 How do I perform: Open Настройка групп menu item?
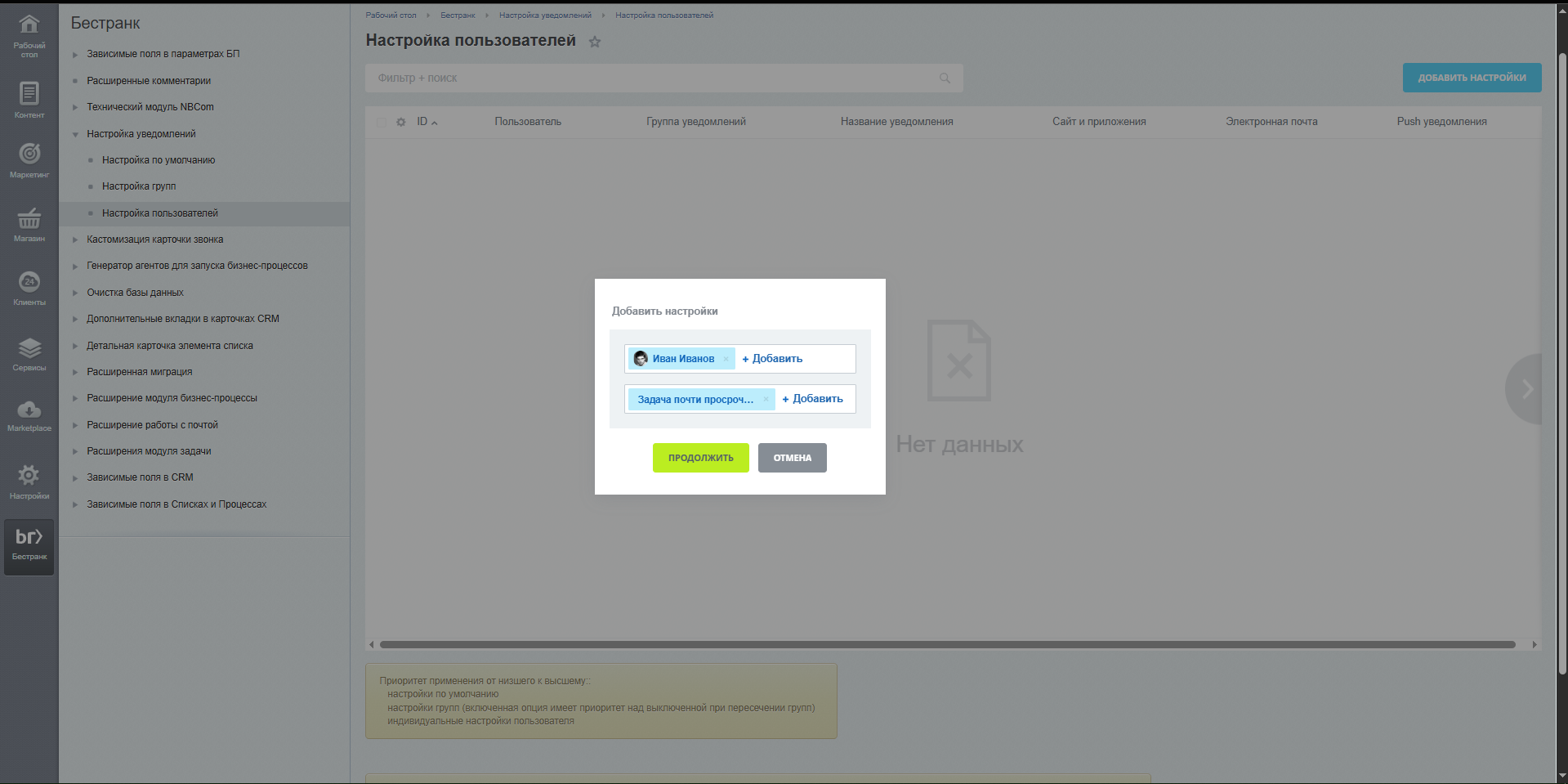(x=139, y=186)
